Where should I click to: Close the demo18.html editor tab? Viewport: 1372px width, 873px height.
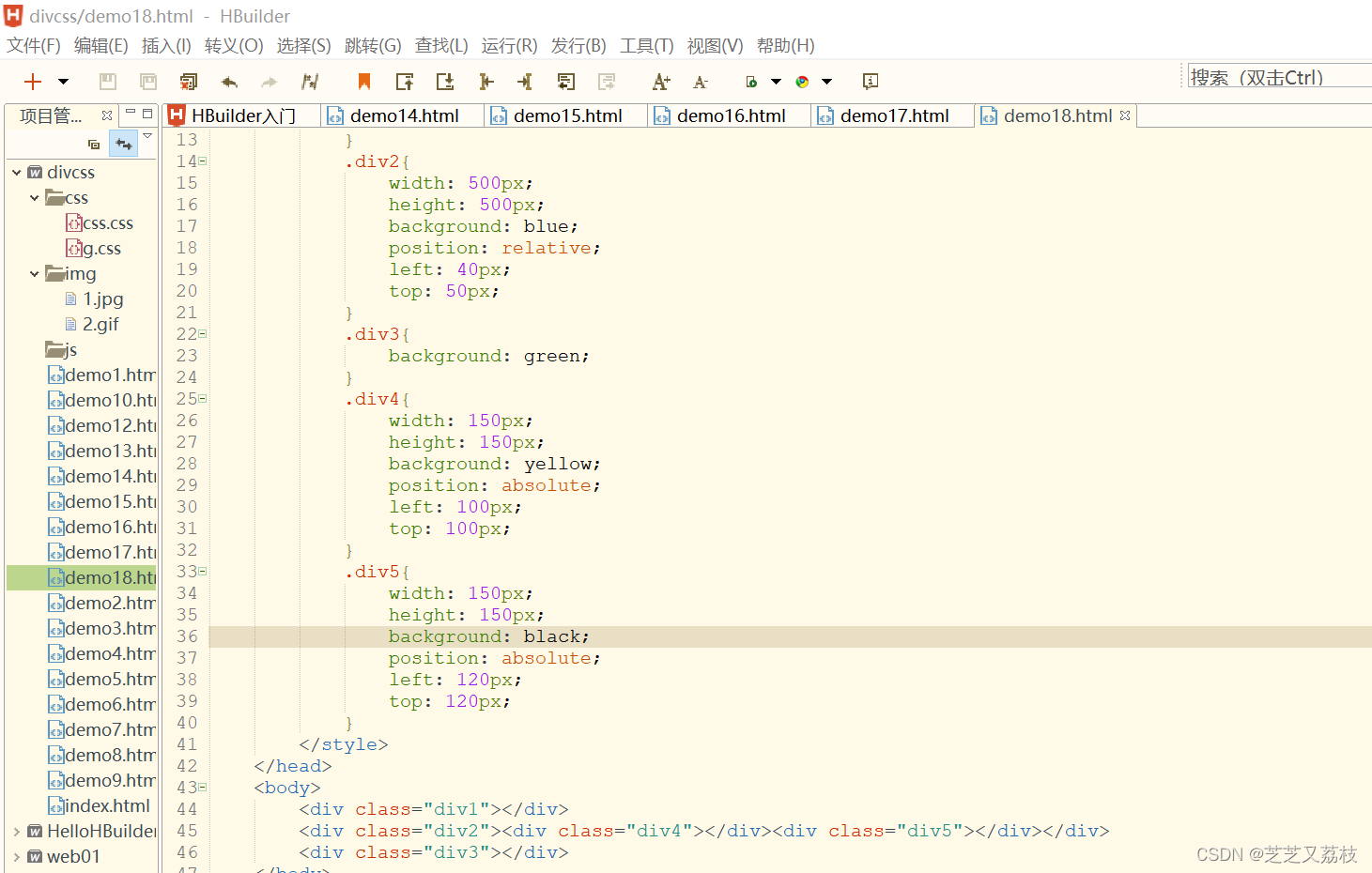(1125, 115)
